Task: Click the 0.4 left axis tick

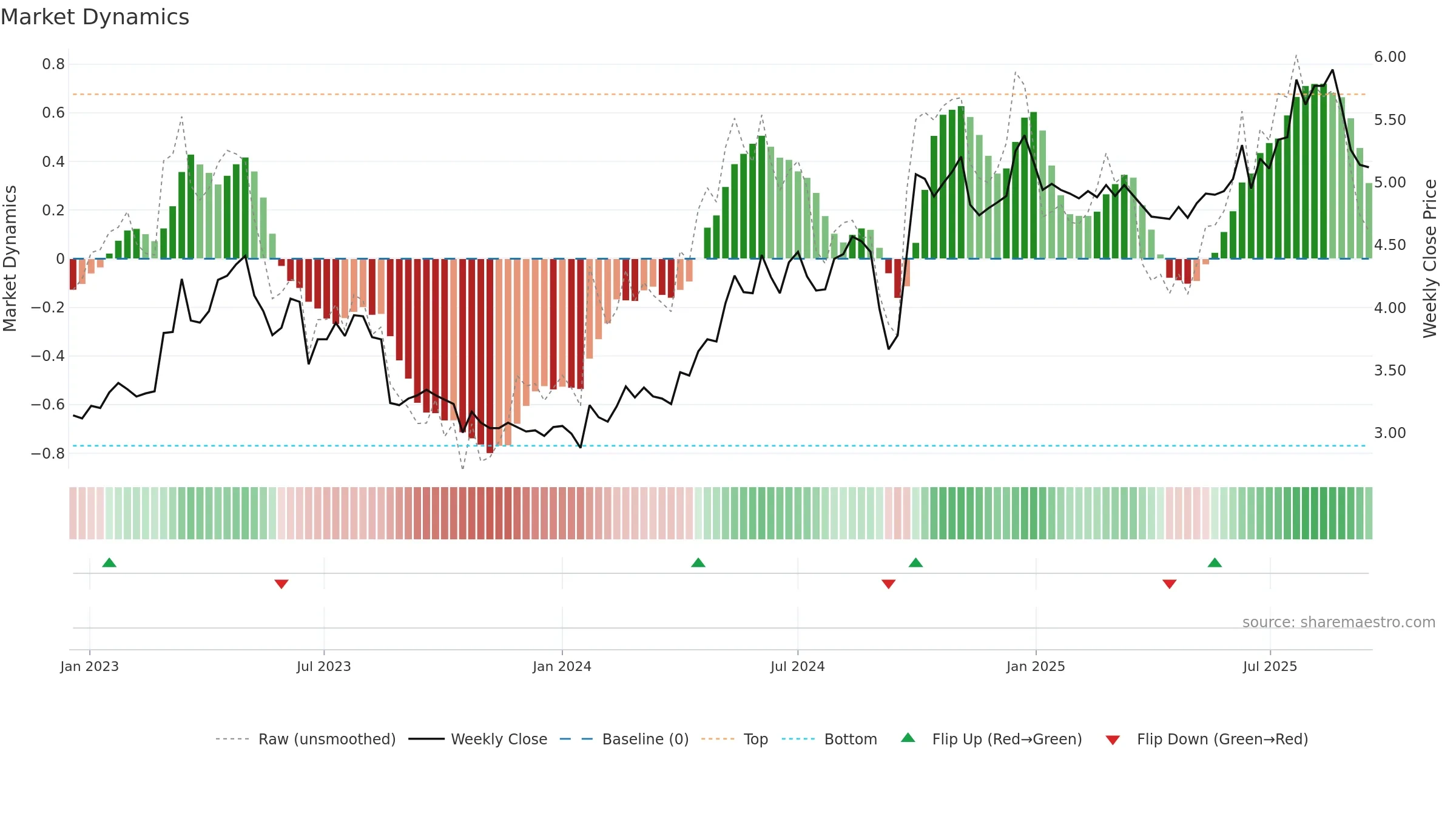Action: click(53, 162)
